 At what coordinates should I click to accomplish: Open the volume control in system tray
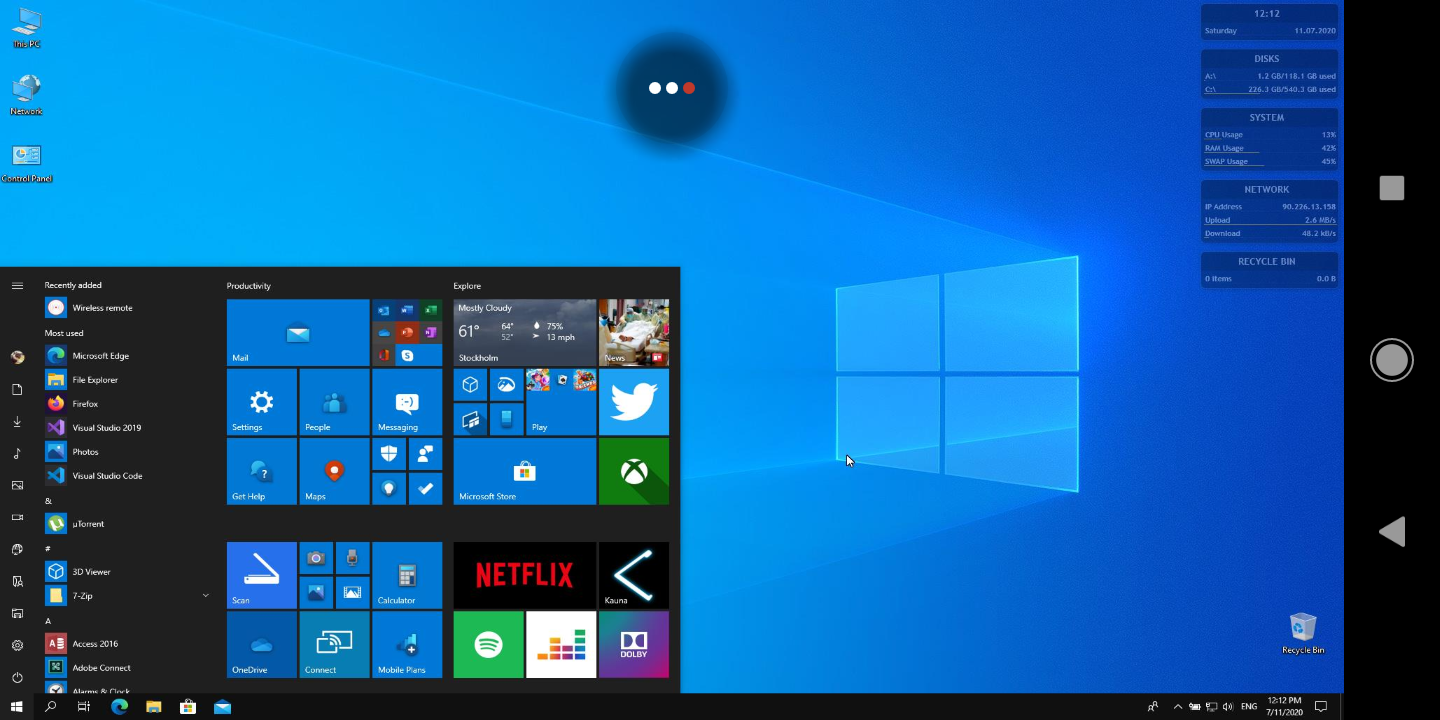(1228, 707)
